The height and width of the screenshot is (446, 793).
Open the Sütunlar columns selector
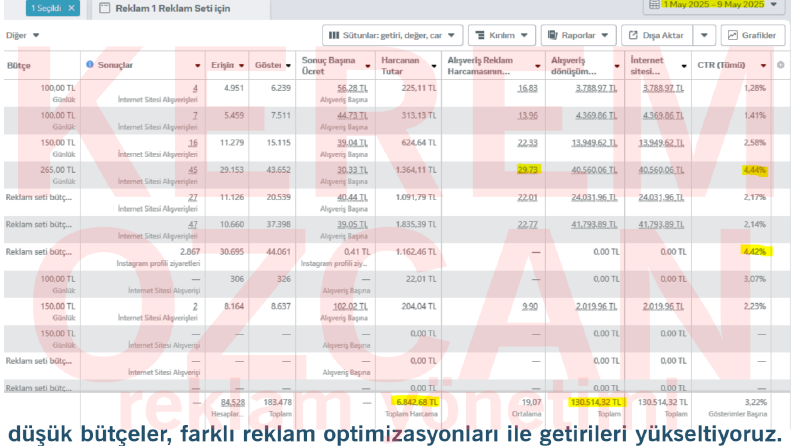tap(392, 35)
